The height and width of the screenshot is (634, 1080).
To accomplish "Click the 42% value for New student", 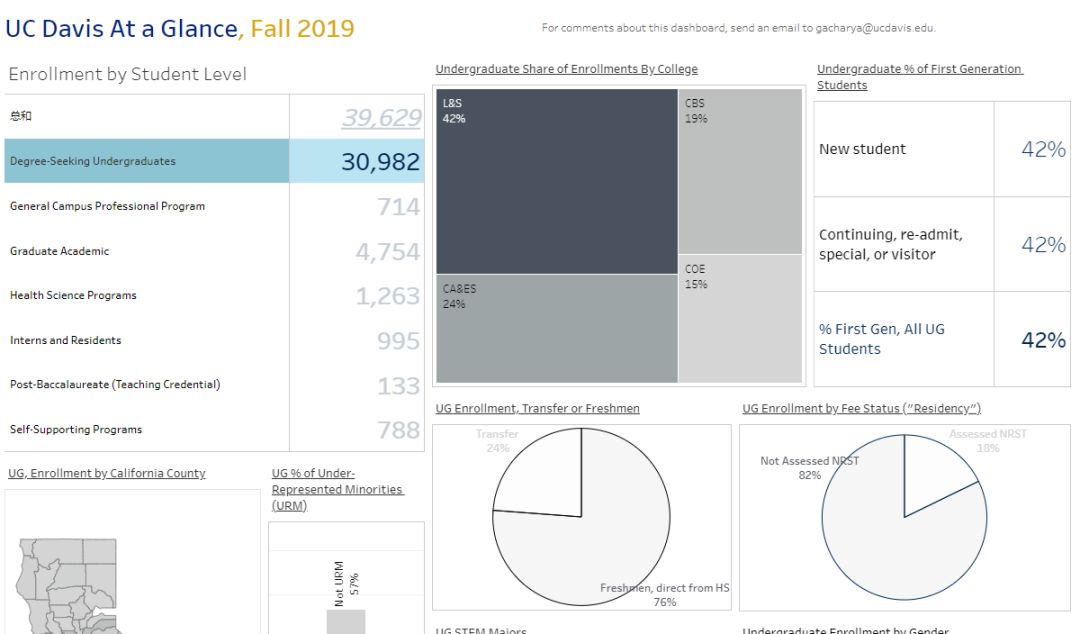I will 1043,150.
